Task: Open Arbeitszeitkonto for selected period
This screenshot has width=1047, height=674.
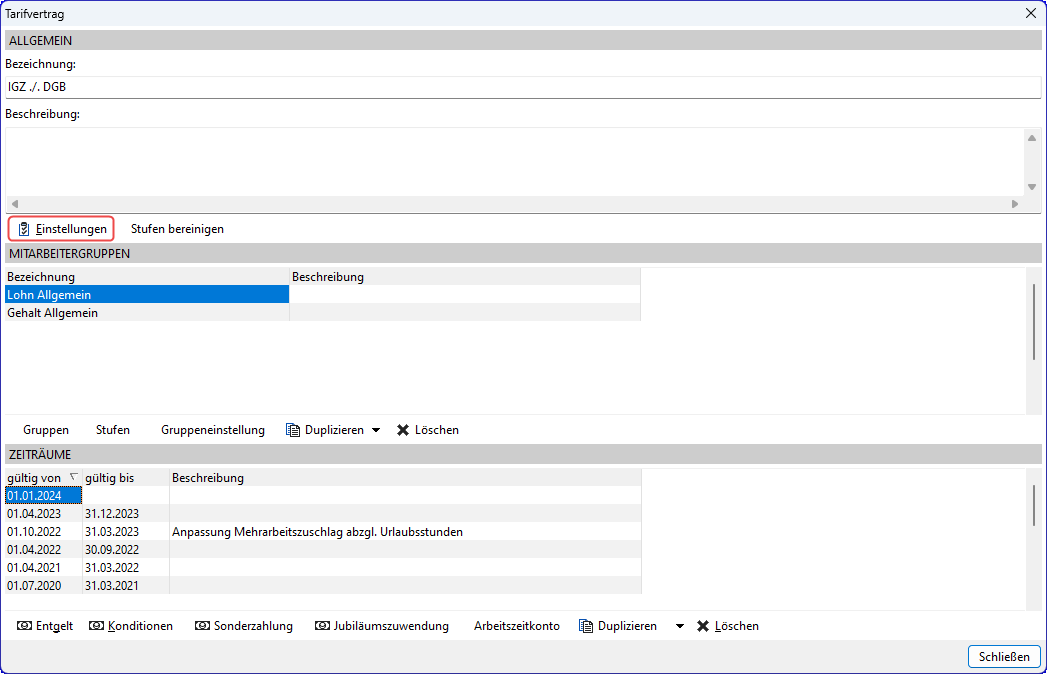Action: 517,626
